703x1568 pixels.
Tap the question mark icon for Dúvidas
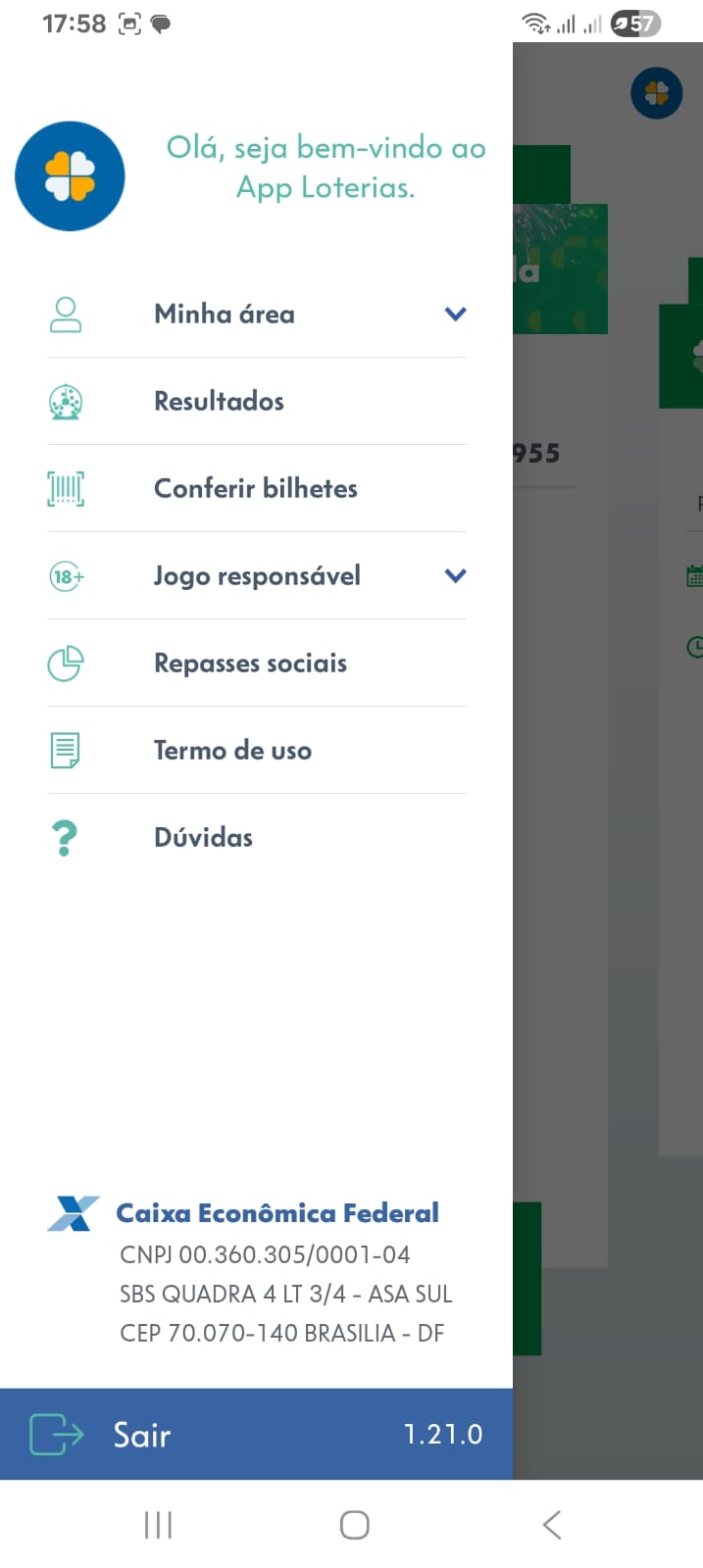click(65, 837)
